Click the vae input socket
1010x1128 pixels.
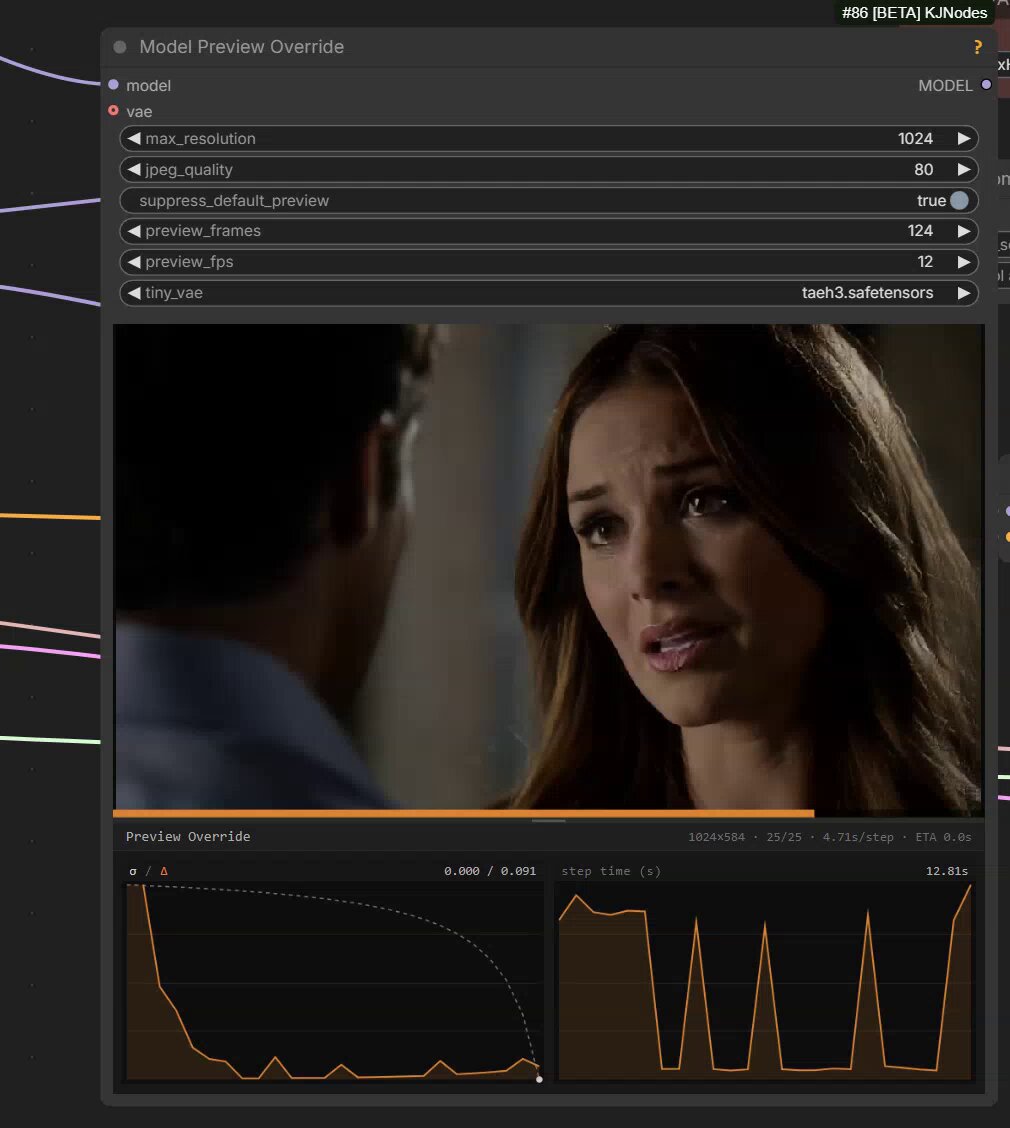click(113, 111)
